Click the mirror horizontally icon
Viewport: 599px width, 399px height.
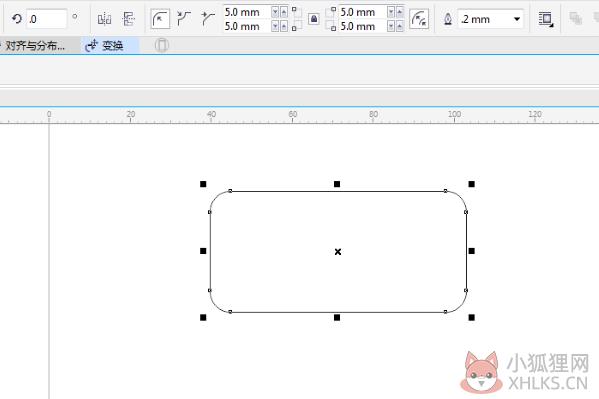pos(104,19)
